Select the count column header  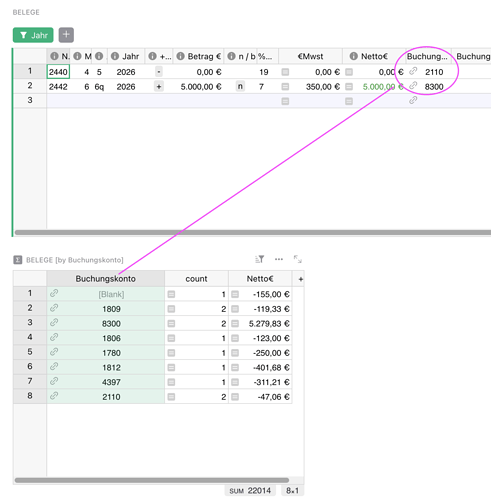[x=196, y=279]
